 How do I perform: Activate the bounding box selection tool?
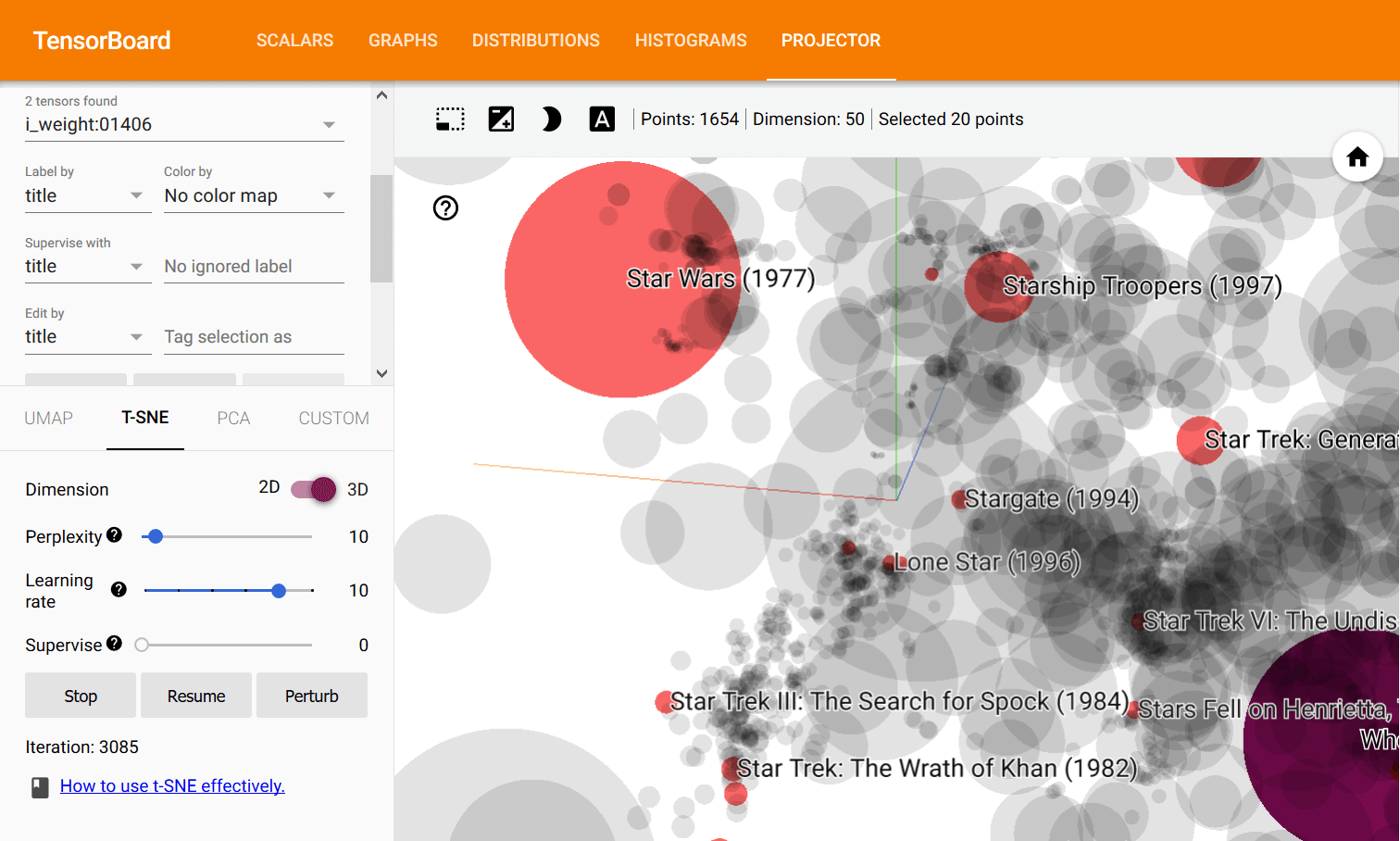pyautogui.click(x=450, y=119)
